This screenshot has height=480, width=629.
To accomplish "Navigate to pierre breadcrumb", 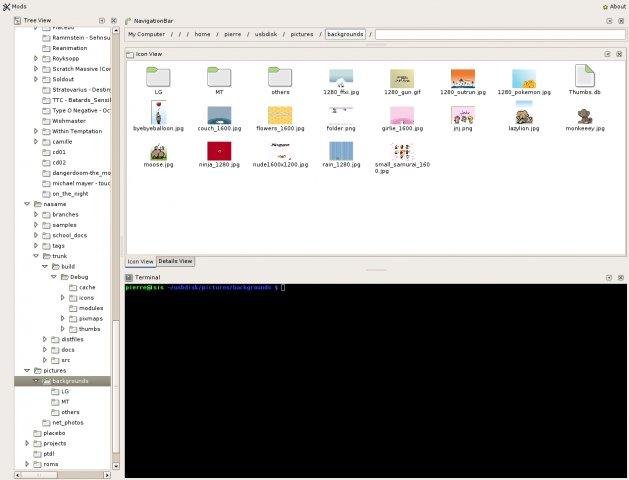I will [233, 34].
